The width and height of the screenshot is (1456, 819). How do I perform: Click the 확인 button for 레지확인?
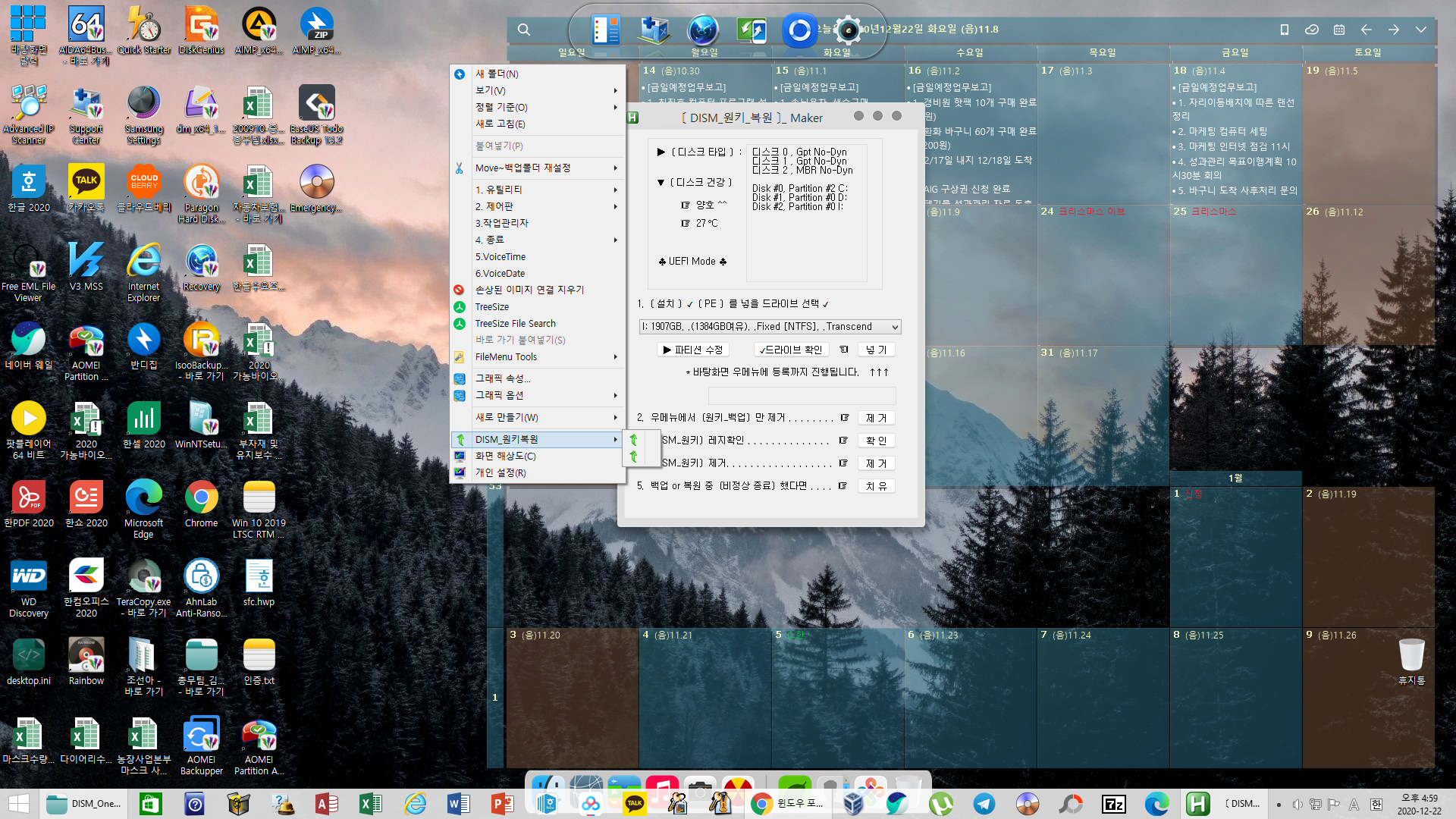(x=876, y=441)
